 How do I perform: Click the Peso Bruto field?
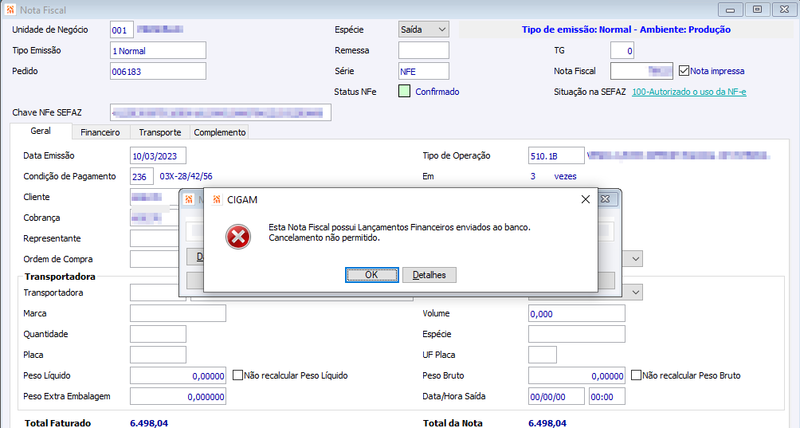click(577, 375)
